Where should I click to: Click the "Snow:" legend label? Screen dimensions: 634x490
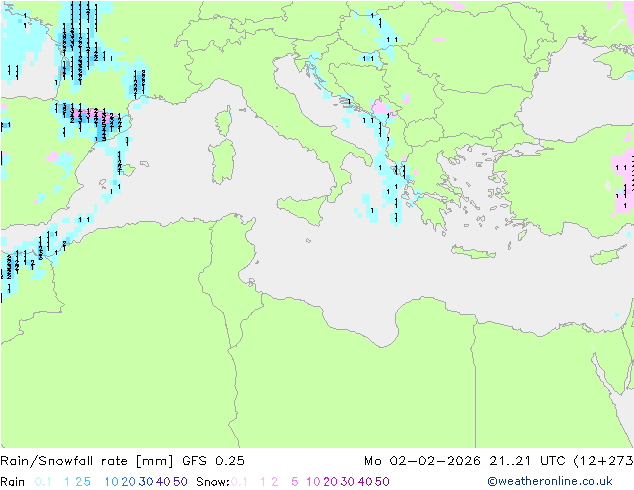(213, 482)
